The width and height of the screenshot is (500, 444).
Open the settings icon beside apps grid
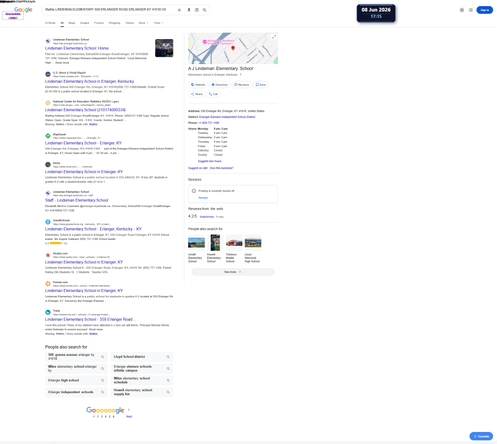[x=462, y=10]
